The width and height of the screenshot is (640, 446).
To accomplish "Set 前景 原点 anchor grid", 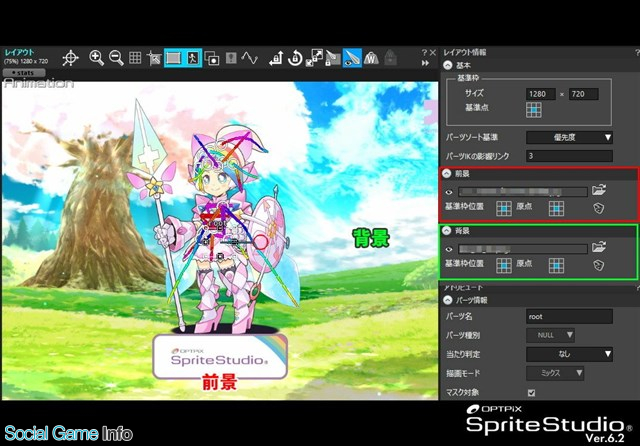I will [x=556, y=209].
